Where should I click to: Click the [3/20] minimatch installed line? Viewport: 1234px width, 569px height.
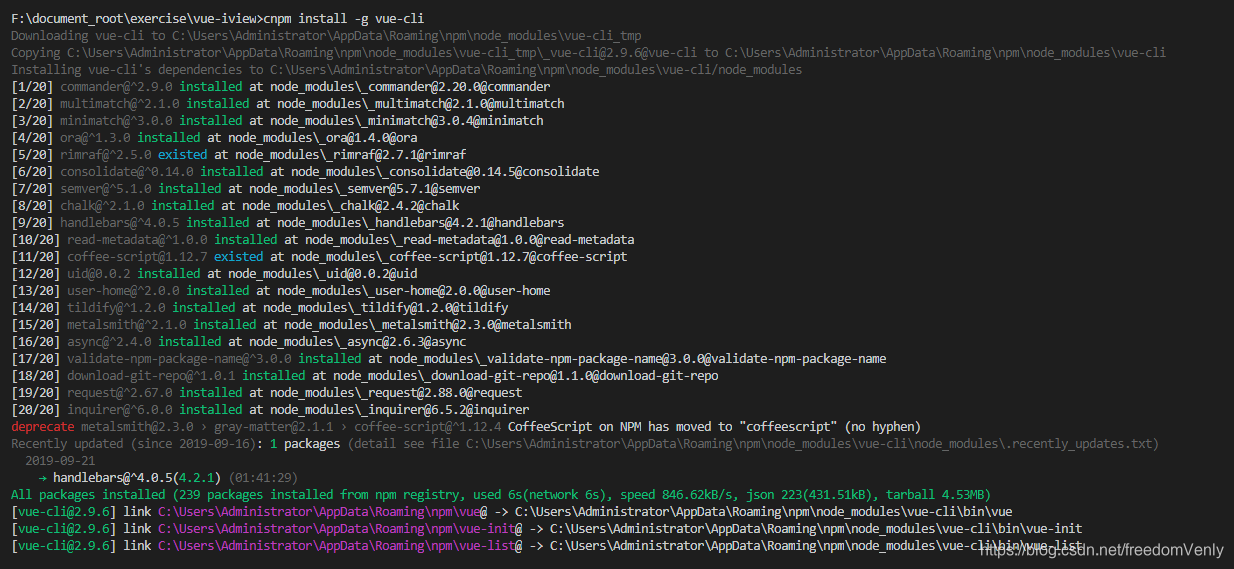[x=277, y=120]
